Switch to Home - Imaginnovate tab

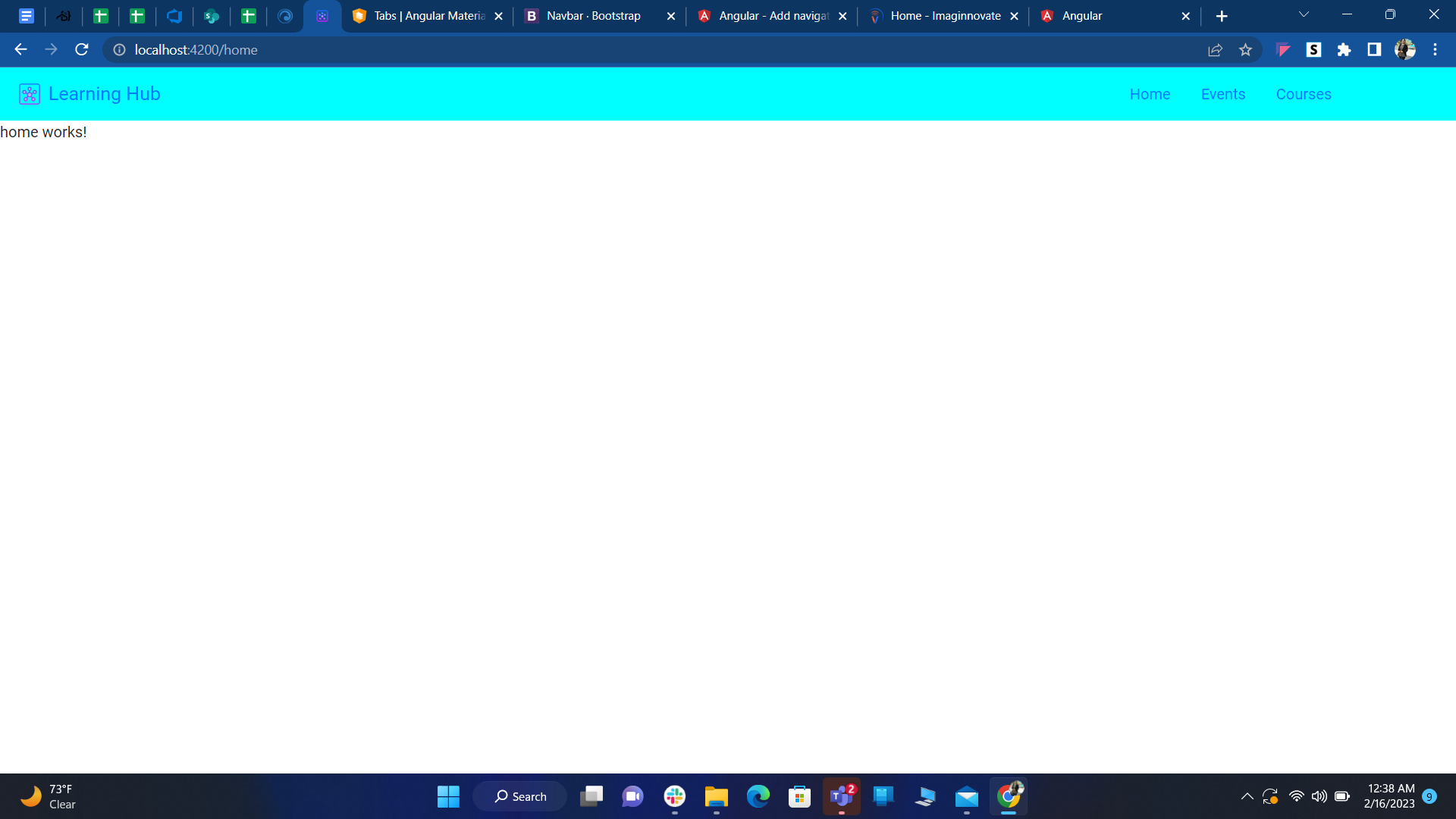[x=945, y=16]
